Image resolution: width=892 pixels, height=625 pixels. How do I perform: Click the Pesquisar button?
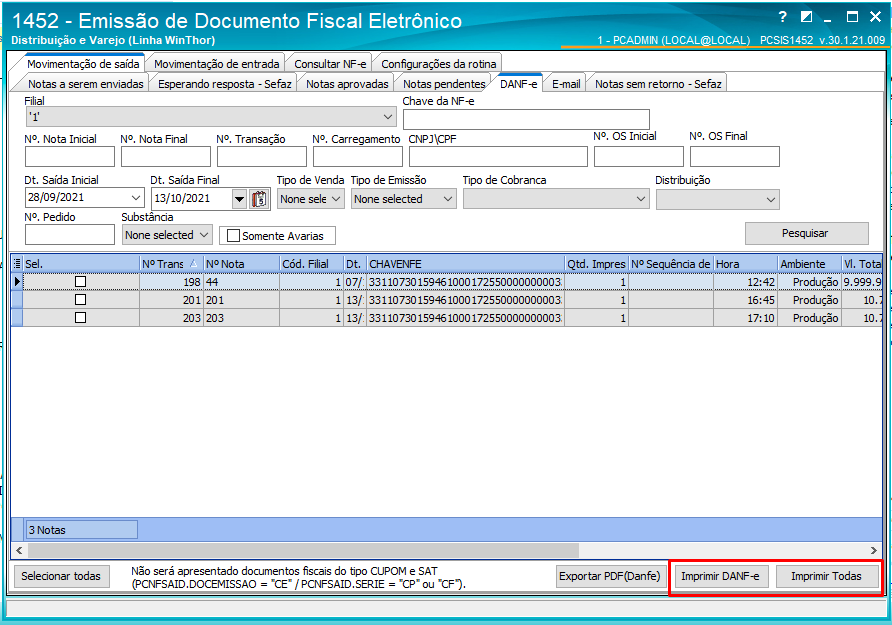pos(807,233)
